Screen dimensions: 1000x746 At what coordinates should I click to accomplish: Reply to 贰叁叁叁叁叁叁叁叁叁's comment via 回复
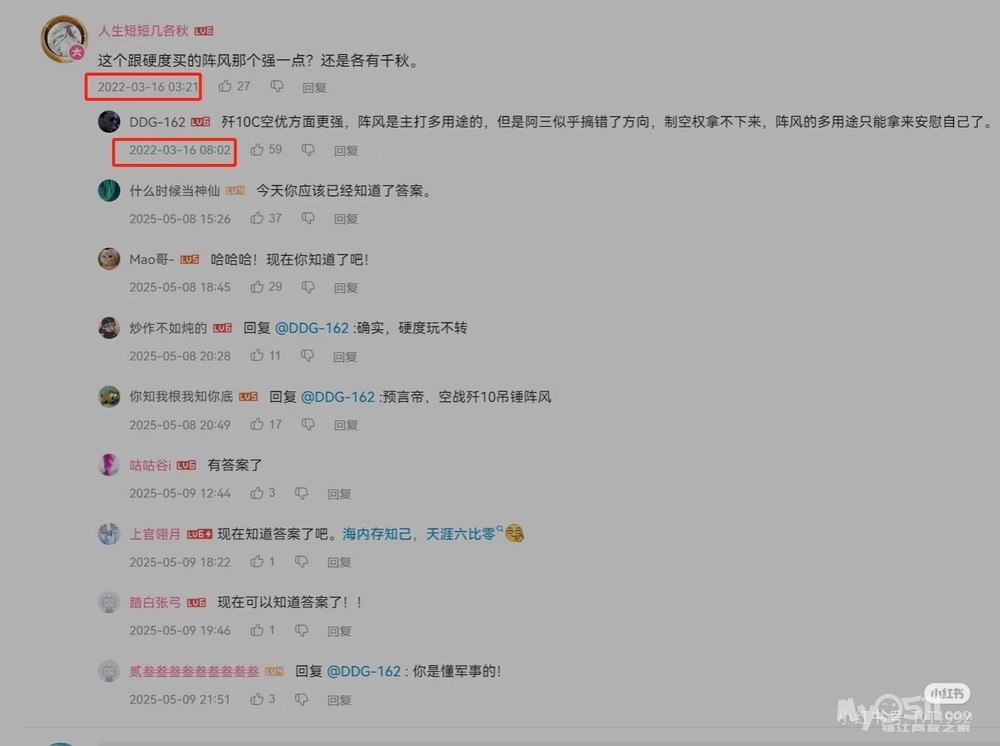(x=339, y=700)
